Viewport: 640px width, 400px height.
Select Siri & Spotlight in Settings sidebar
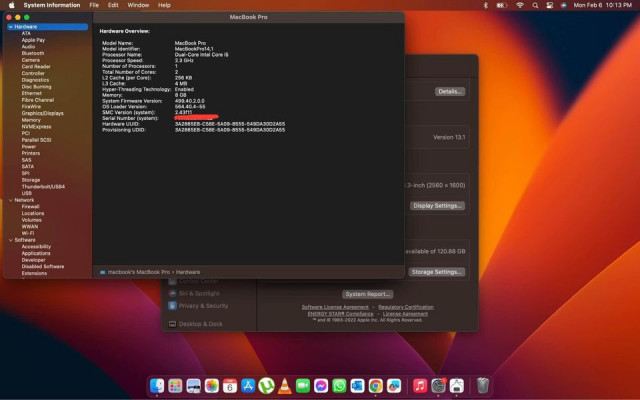pos(199,293)
